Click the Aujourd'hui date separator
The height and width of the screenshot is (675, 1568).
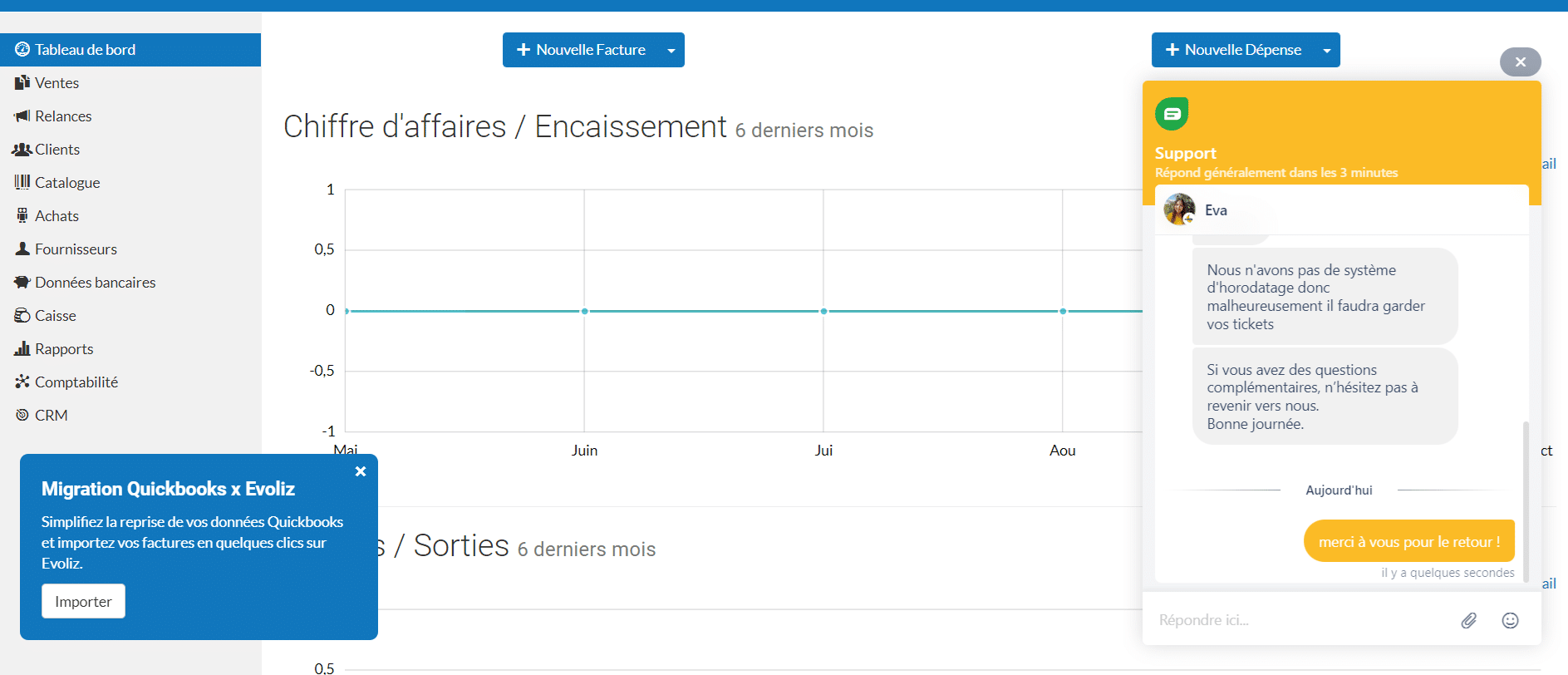click(1339, 490)
